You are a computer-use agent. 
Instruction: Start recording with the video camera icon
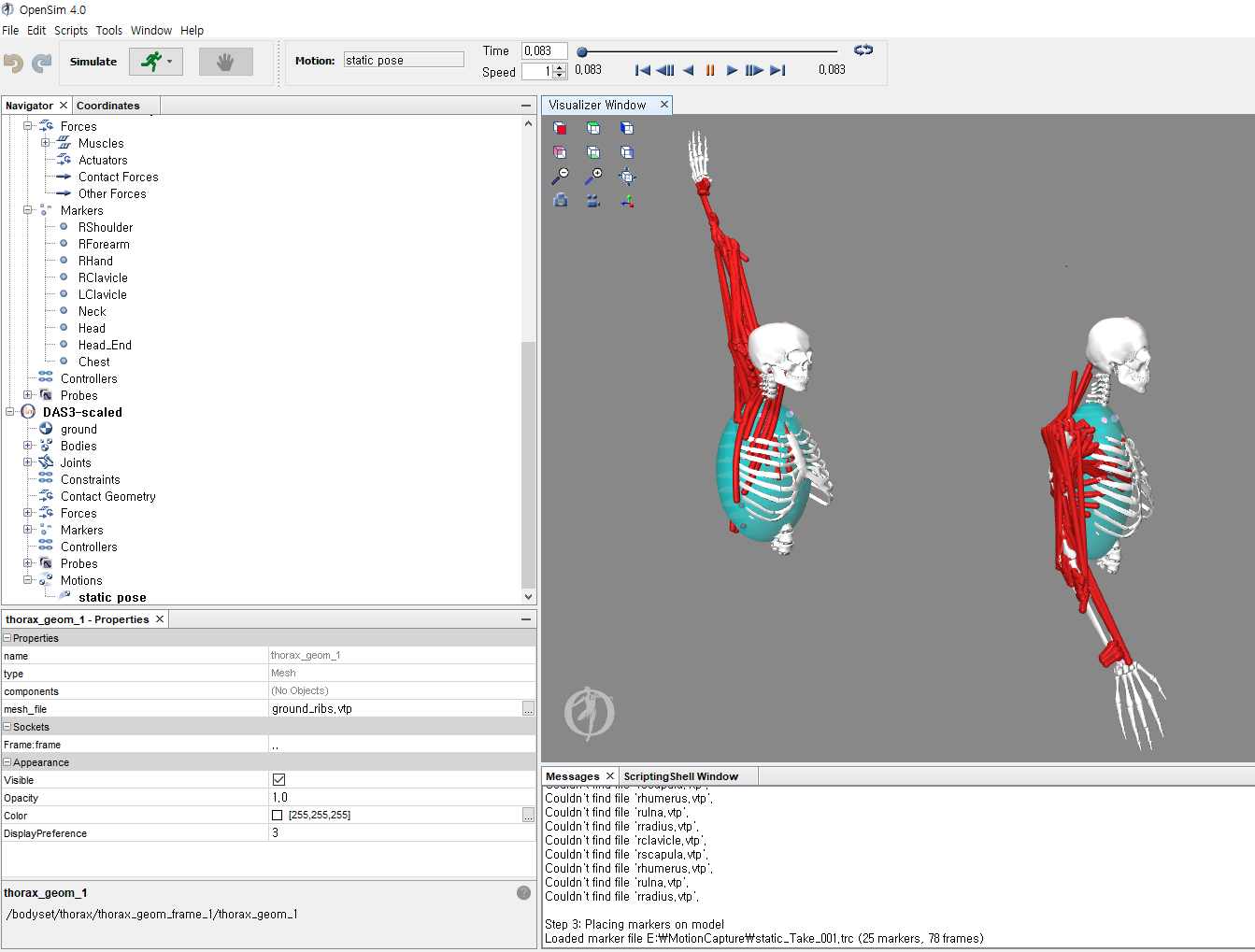tap(593, 200)
